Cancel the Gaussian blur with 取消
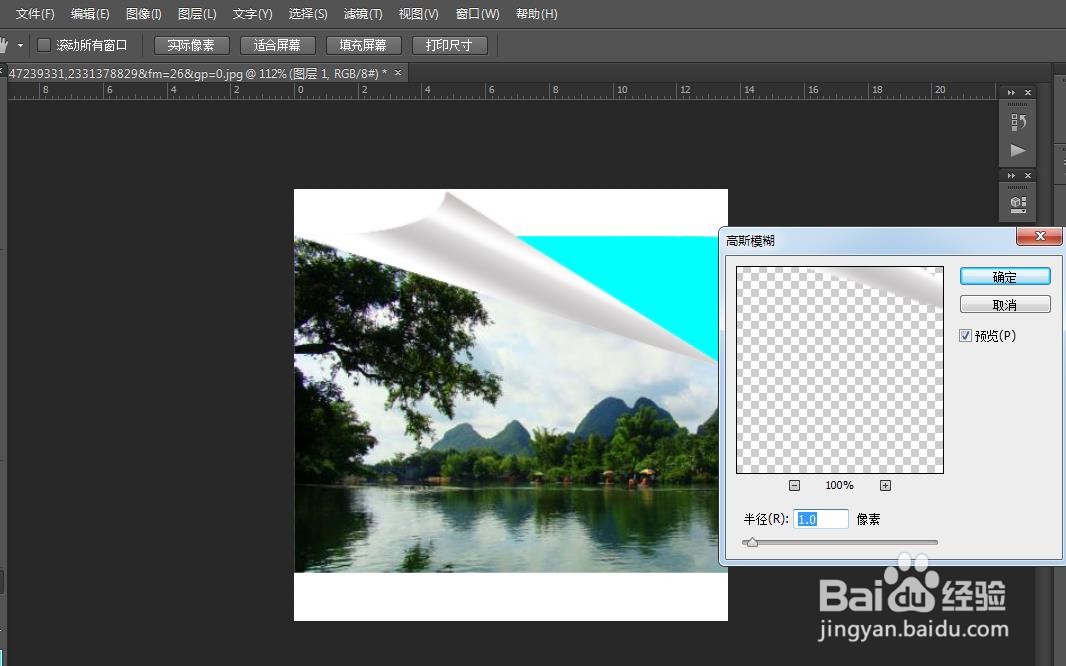 (1005, 304)
